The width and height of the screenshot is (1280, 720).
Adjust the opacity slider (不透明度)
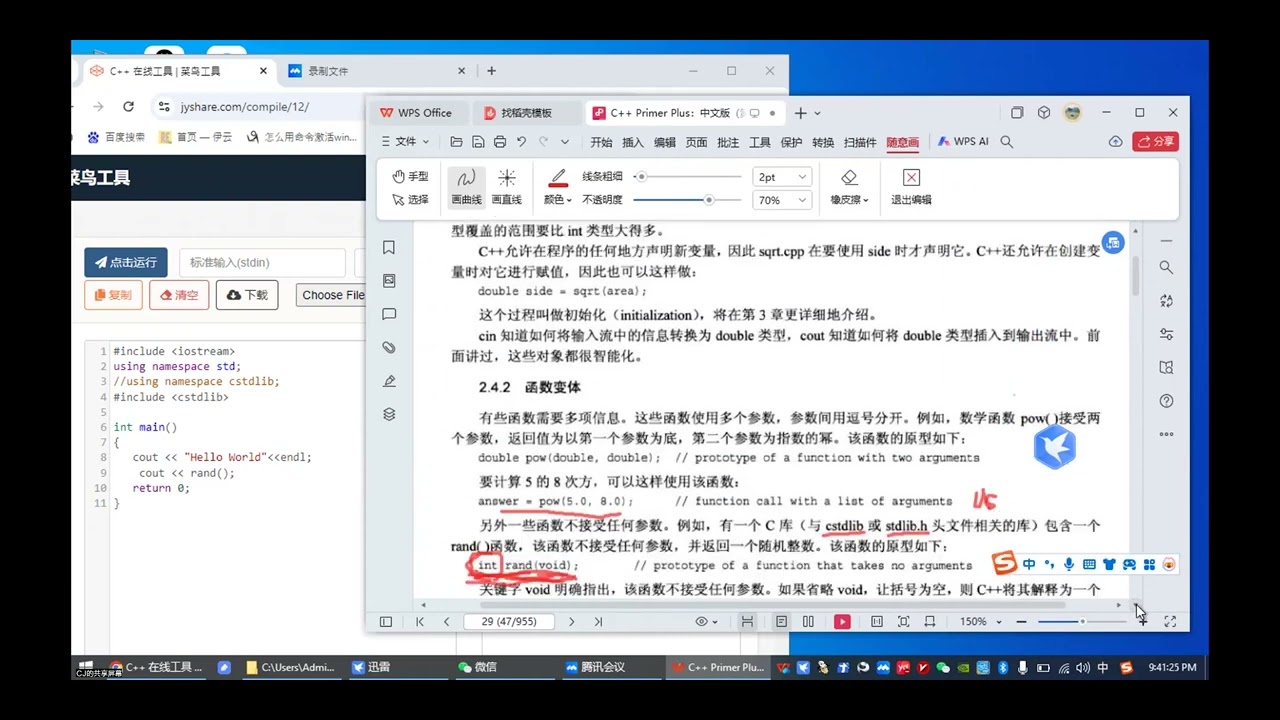click(688, 200)
